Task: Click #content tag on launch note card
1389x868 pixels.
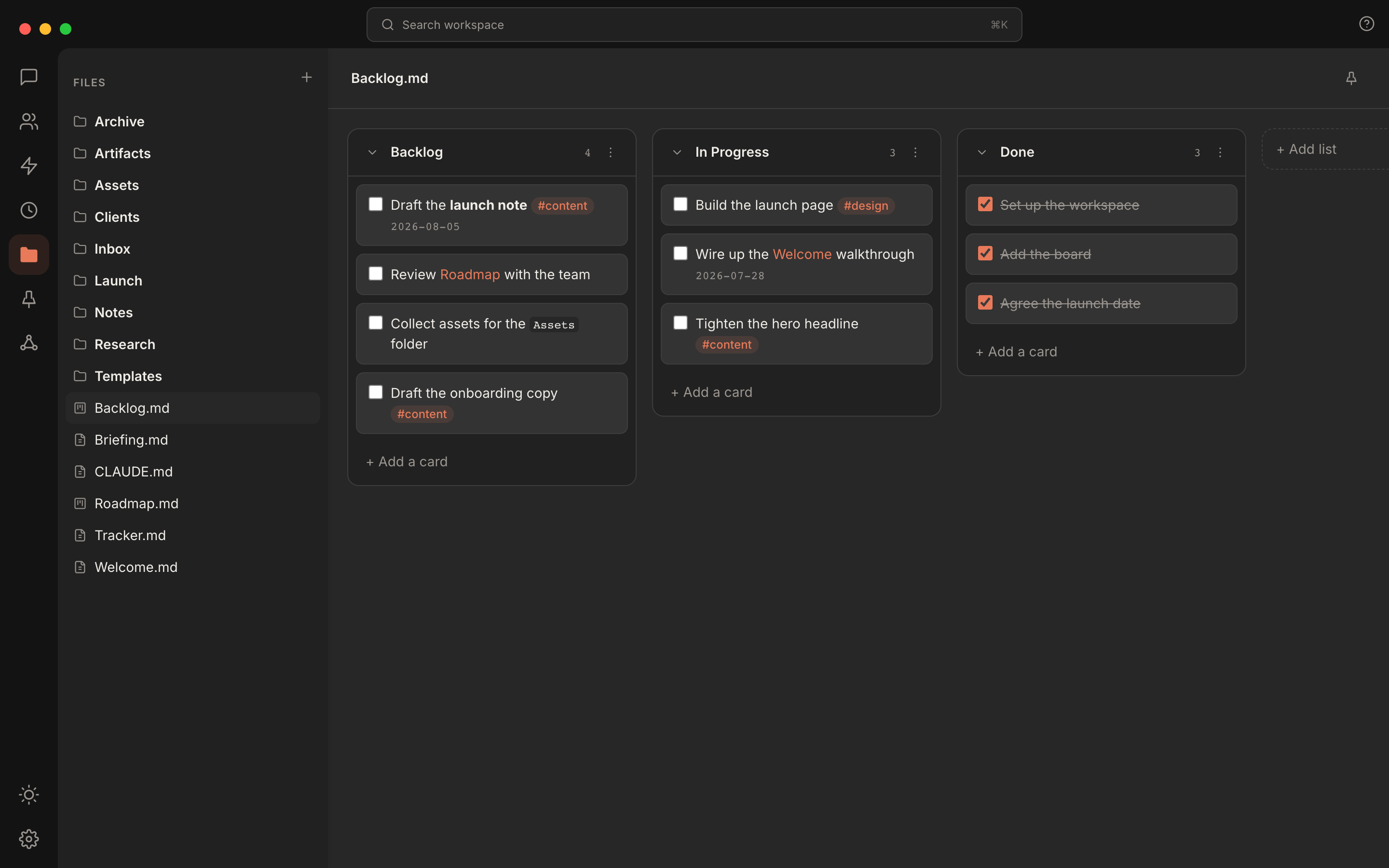Action: [x=562, y=205]
